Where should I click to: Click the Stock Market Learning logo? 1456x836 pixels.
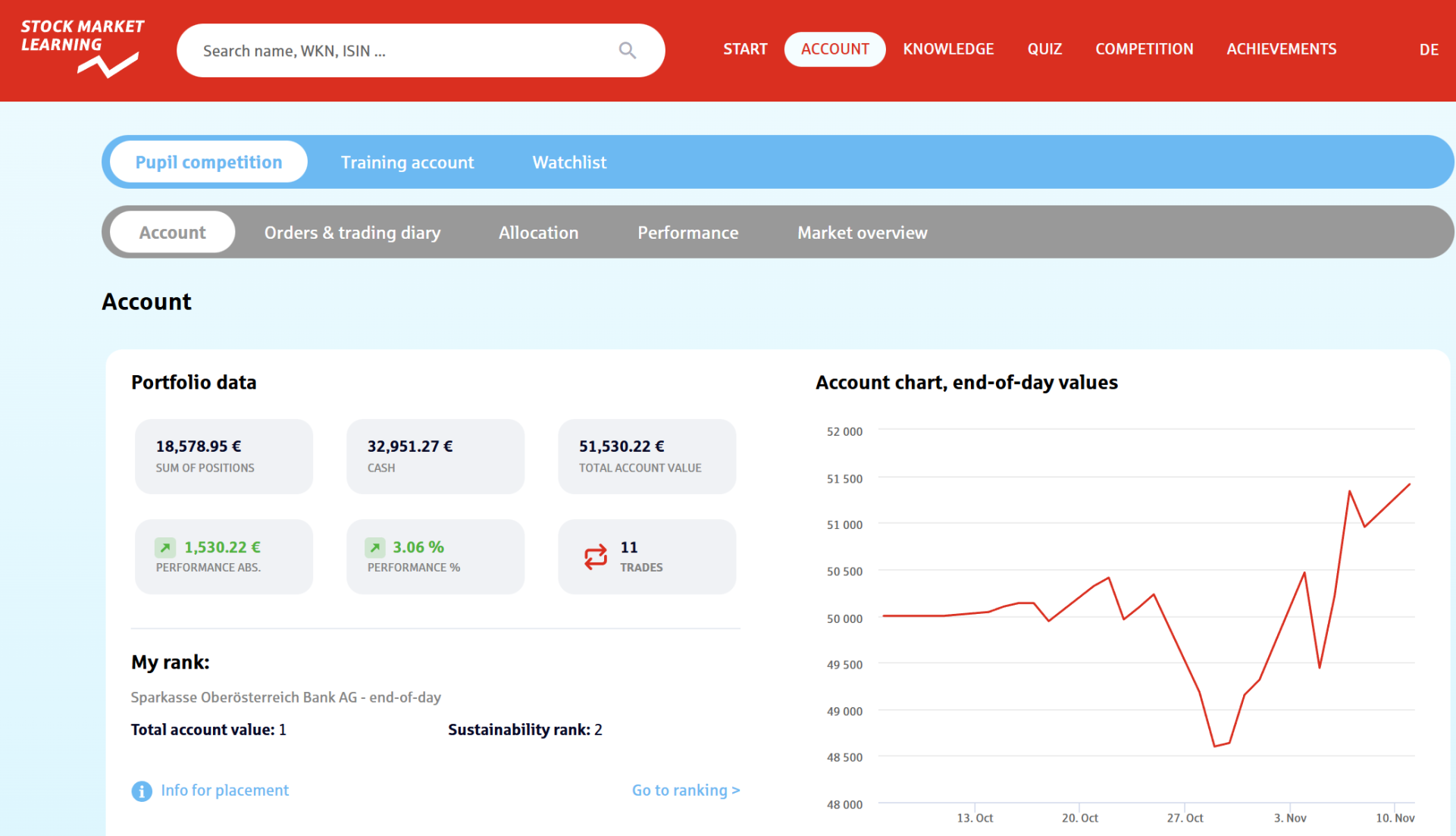[x=82, y=48]
